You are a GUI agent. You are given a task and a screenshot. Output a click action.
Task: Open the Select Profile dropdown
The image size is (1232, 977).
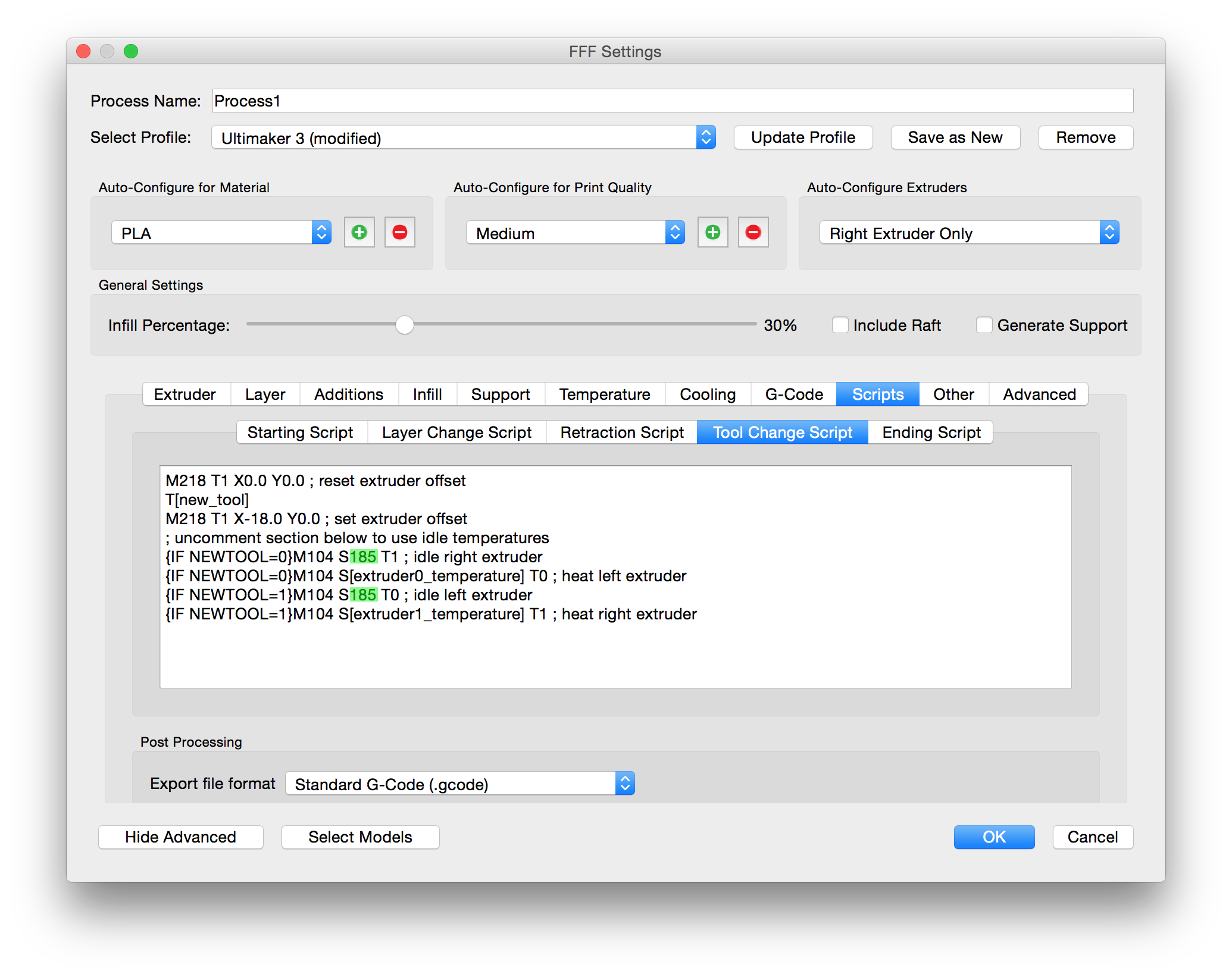coord(464,137)
